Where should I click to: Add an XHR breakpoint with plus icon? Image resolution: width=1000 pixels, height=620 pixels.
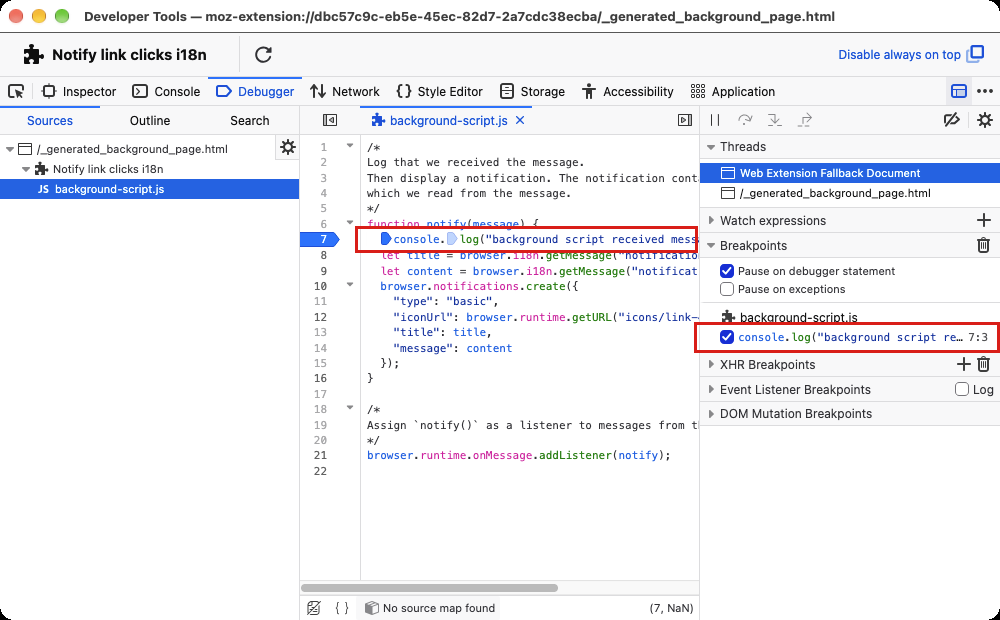(x=964, y=364)
